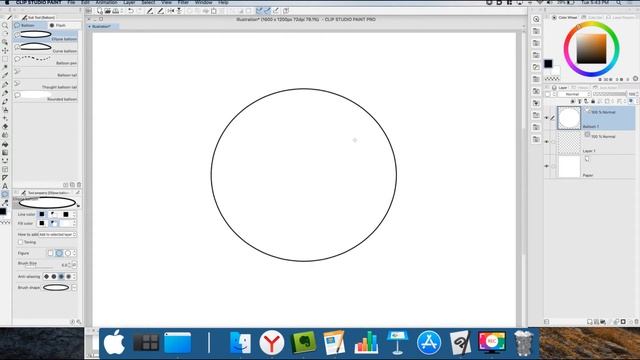
Task: Click the layer opacity slider
Action: pos(610,94)
